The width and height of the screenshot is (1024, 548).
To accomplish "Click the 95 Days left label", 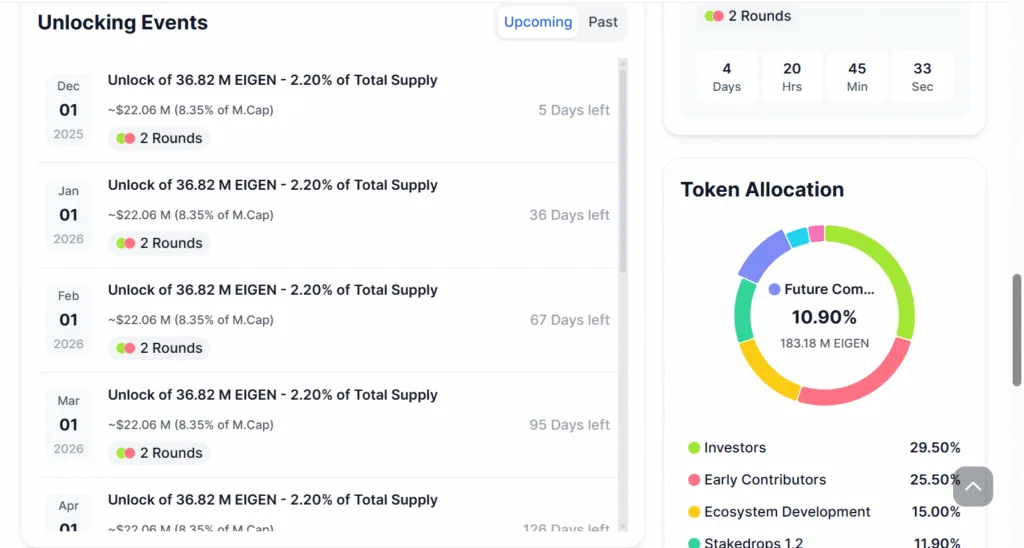I will tap(569, 425).
